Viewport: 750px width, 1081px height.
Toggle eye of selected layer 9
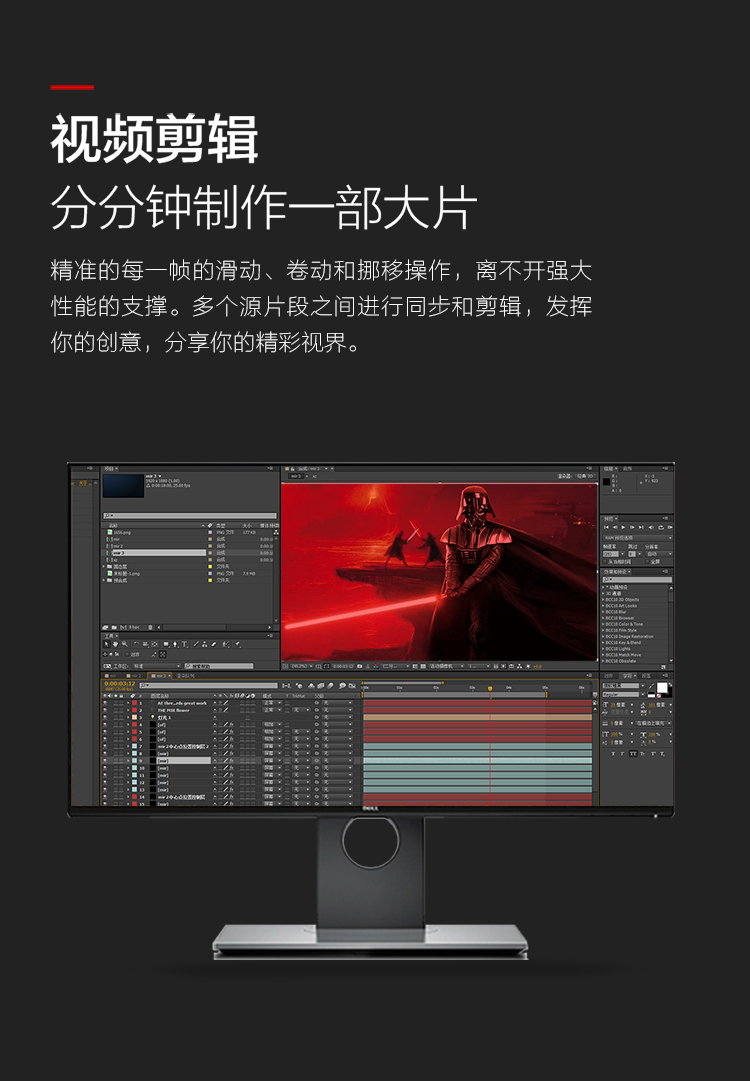pyautogui.click(x=105, y=760)
